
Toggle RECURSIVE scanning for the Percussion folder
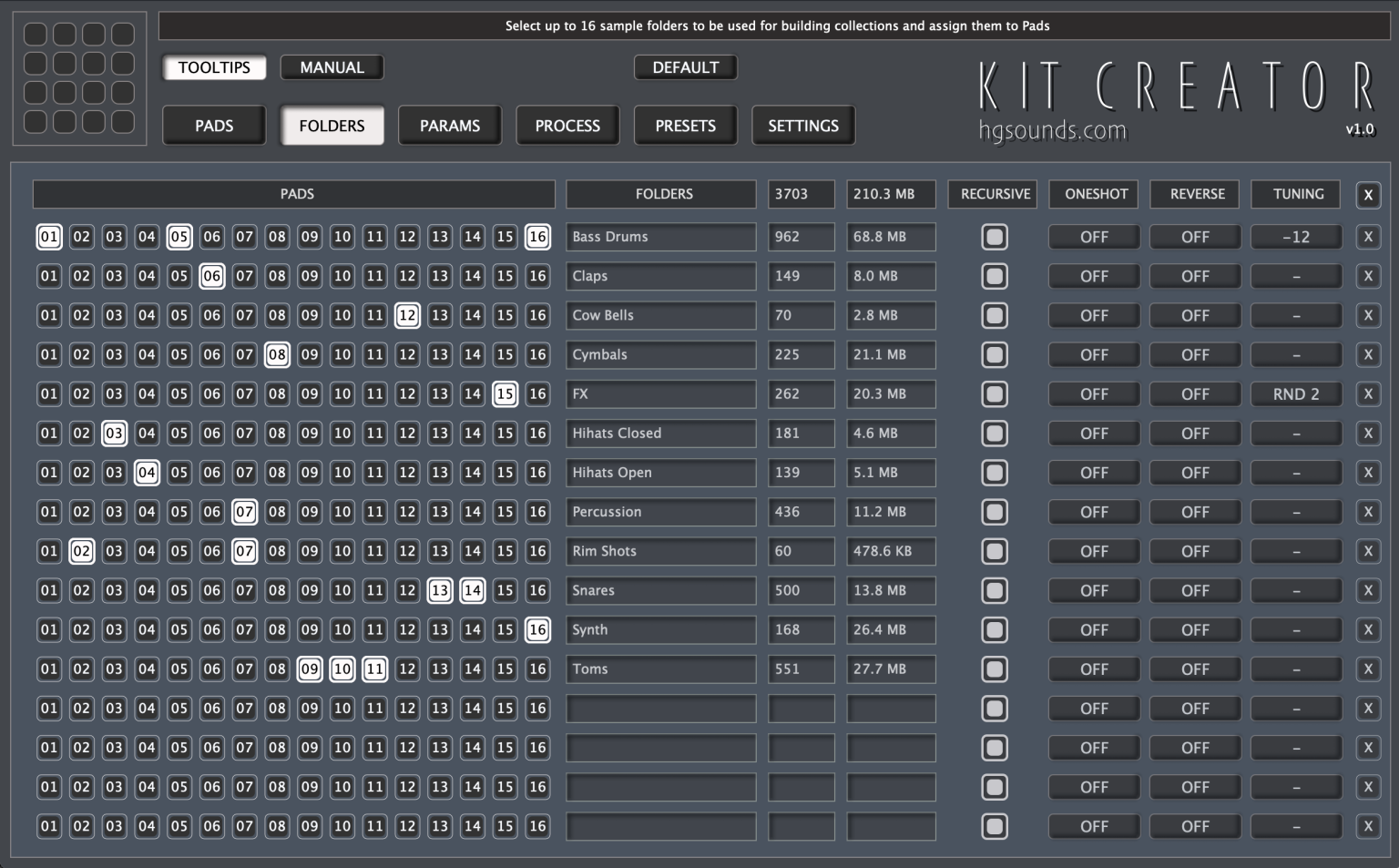(994, 512)
